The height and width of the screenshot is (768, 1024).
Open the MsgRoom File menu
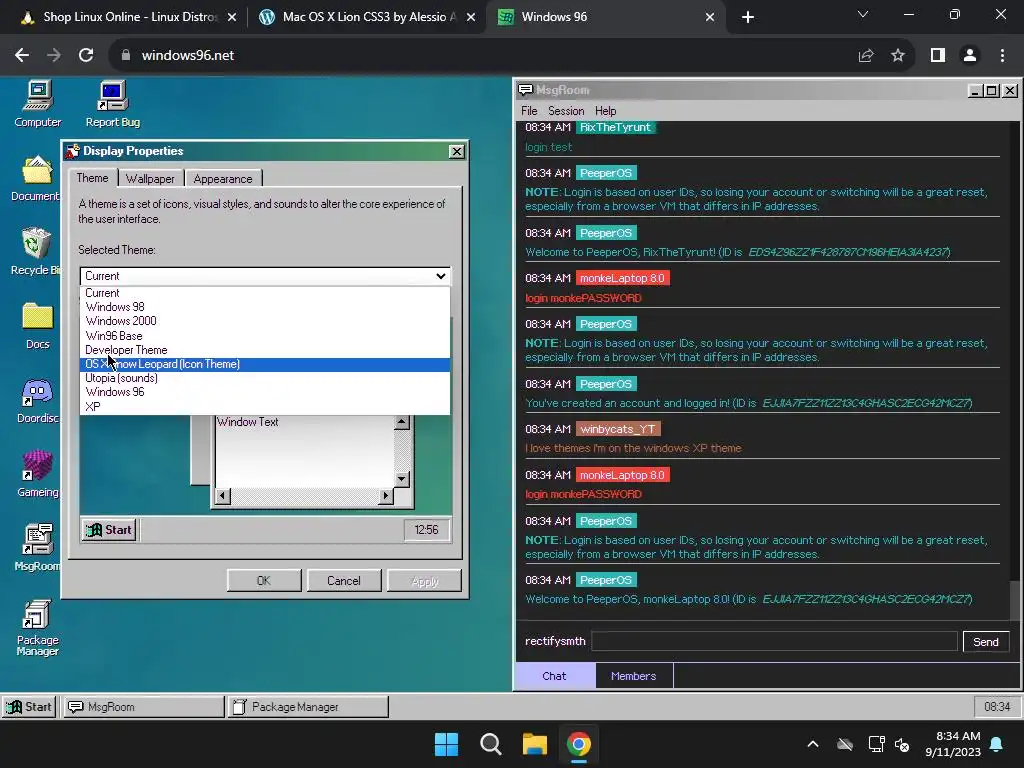pos(529,110)
